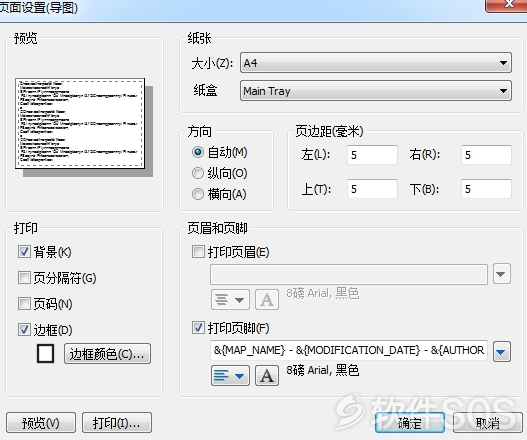
Task: Expand the Main Tray paper source dropdown
Action: click(x=376, y=91)
